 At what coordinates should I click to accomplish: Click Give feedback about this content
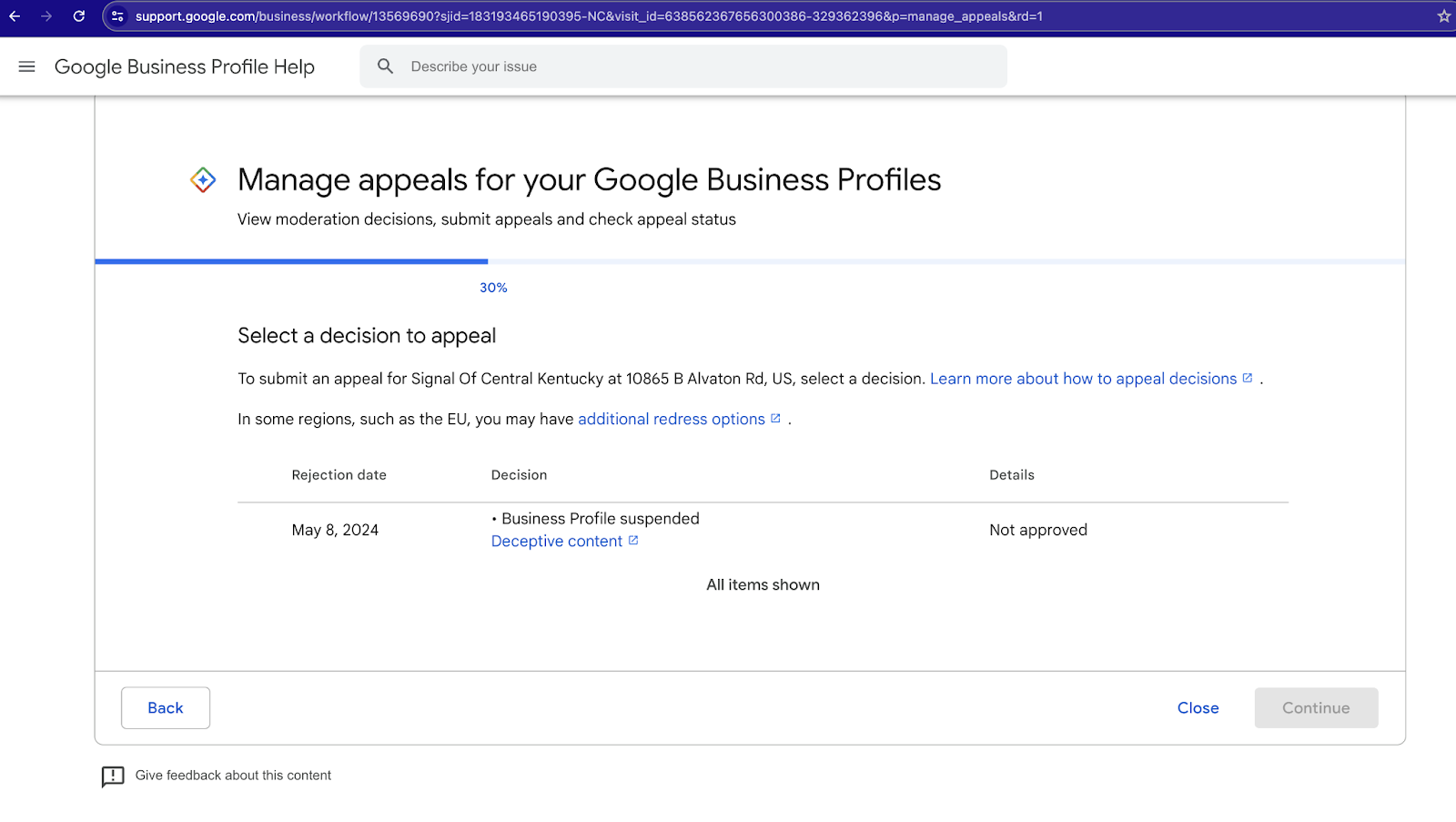233,776
